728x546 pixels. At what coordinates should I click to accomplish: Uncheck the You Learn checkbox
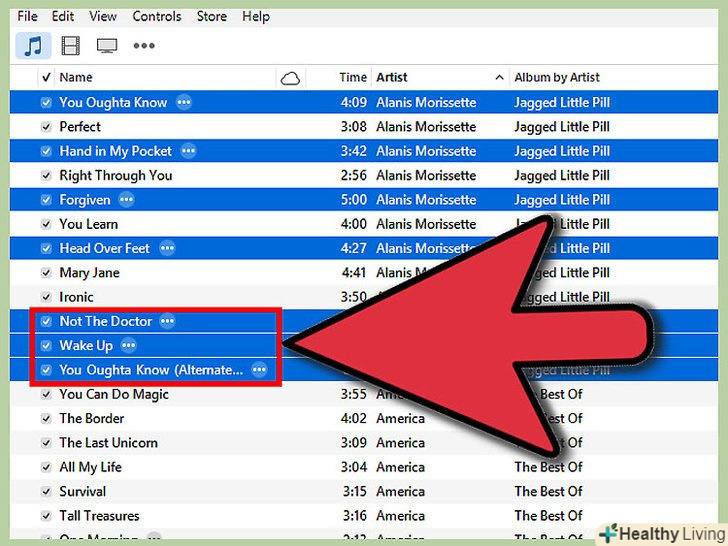click(x=46, y=224)
